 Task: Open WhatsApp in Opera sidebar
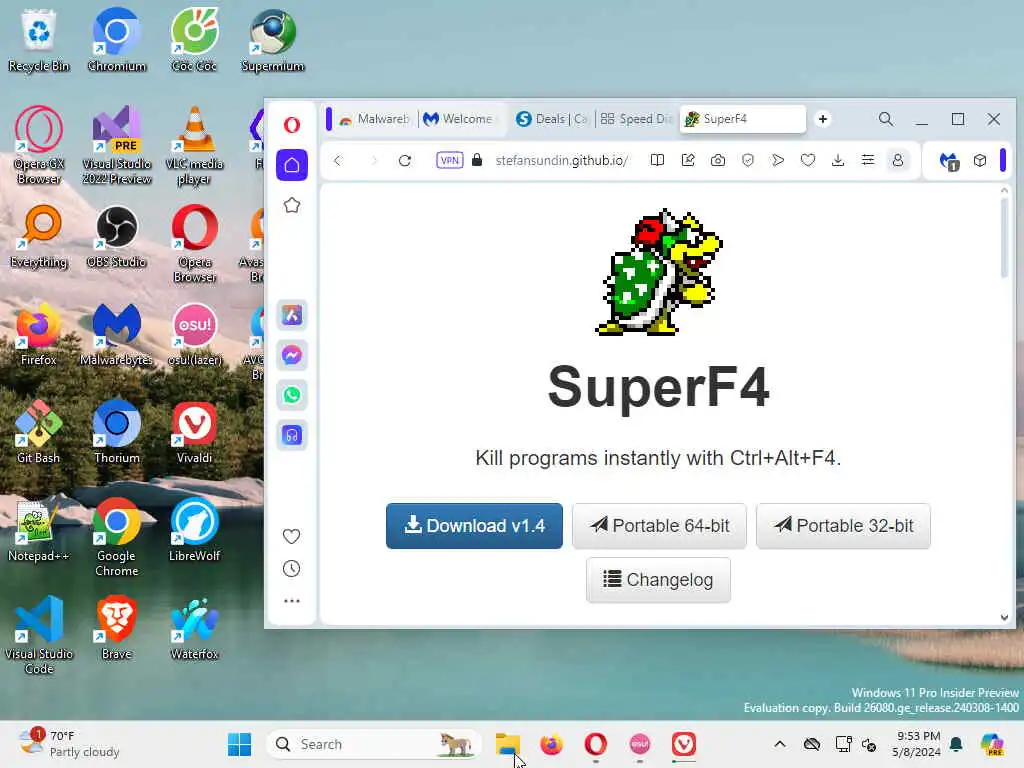[x=292, y=395]
